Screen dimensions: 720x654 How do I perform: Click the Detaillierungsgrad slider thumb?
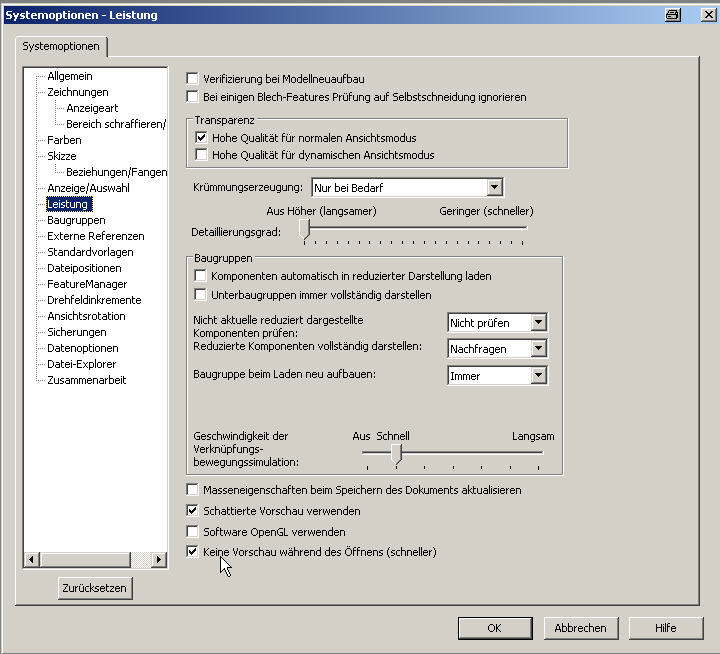[305, 228]
